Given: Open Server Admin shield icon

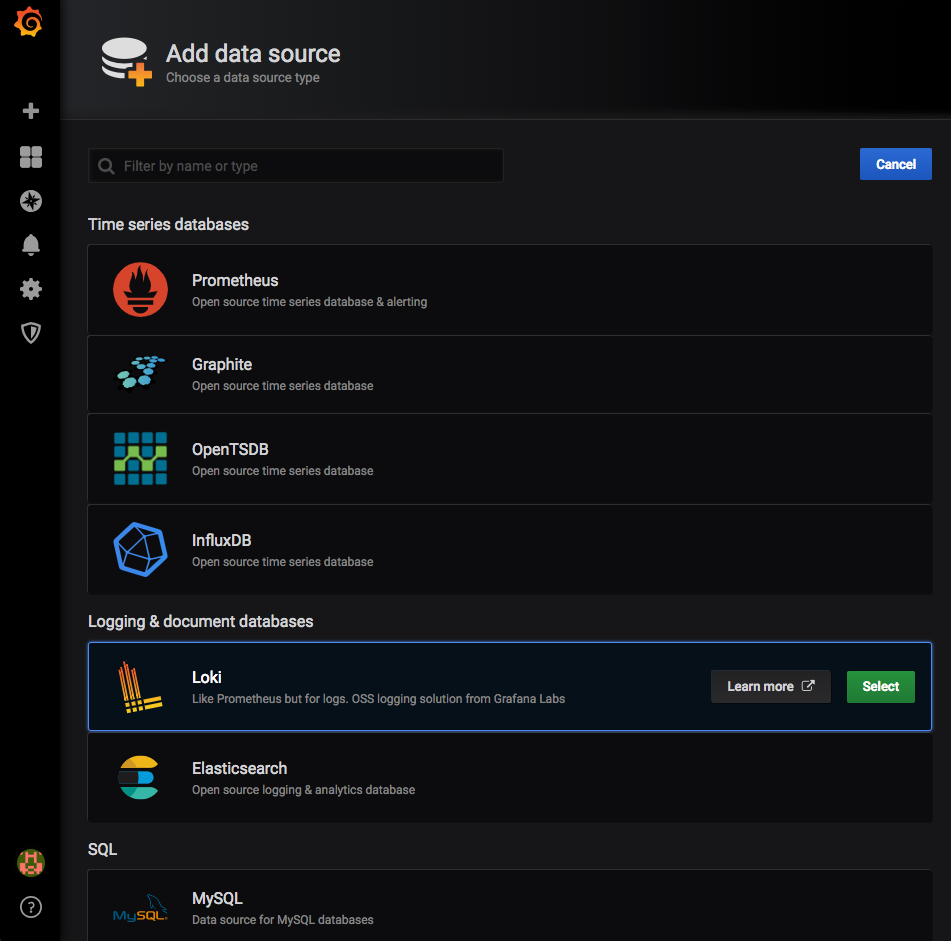Looking at the screenshot, I should [x=30, y=333].
